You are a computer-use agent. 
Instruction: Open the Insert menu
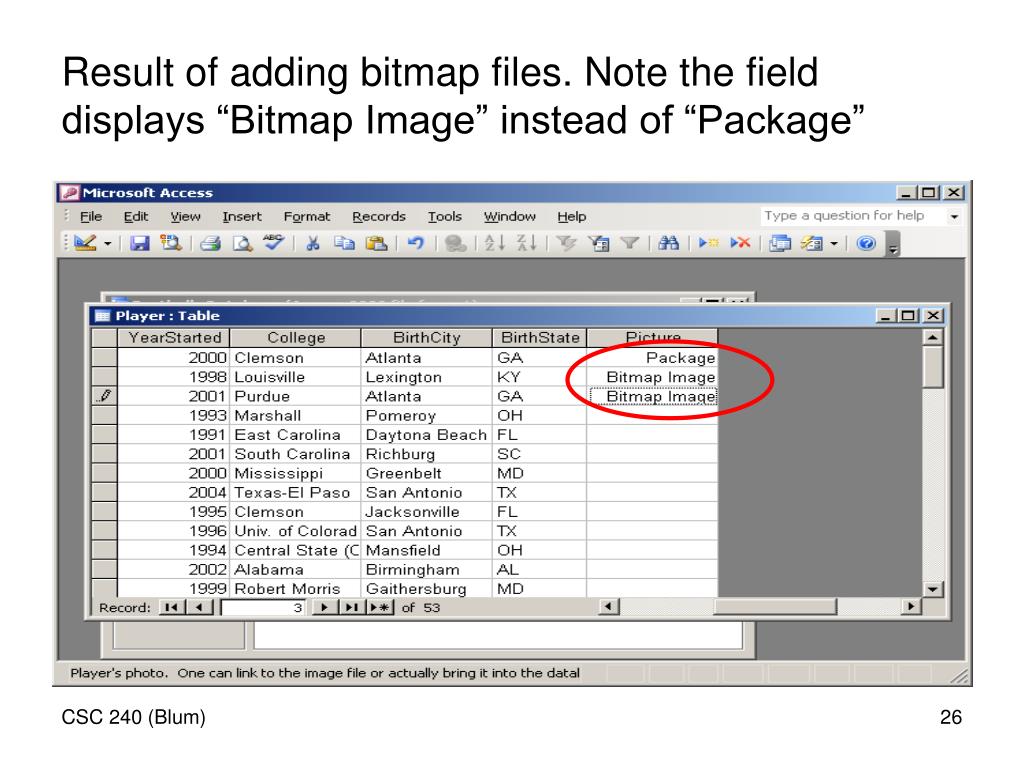click(x=242, y=216)
